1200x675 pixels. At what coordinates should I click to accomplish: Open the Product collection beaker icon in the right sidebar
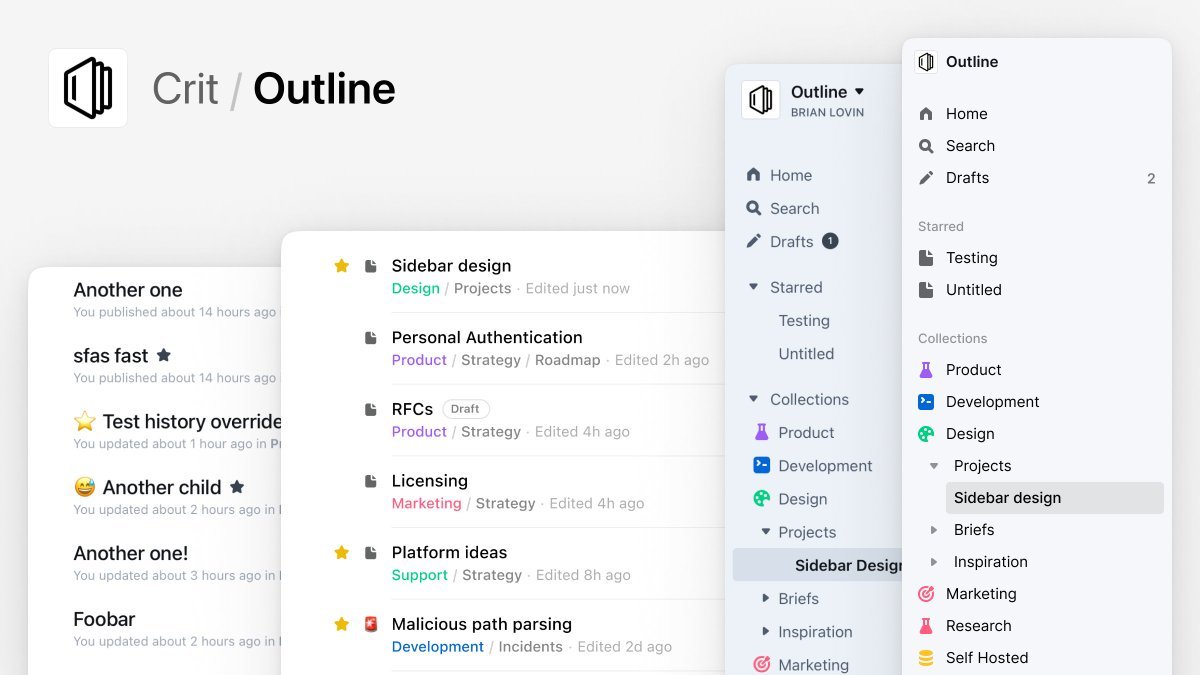click(926, 370)
